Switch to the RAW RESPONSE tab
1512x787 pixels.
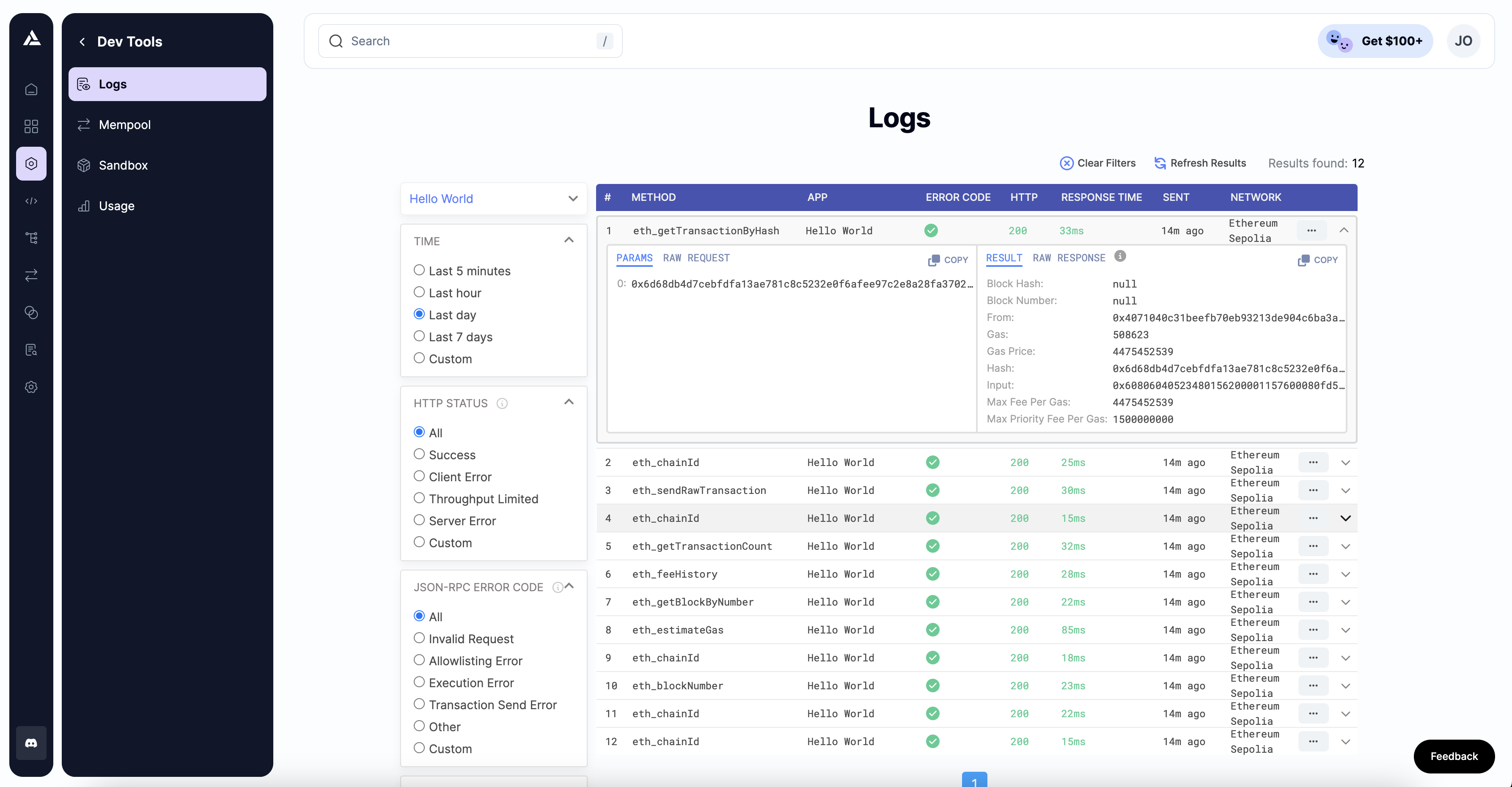click(1069, 258)
